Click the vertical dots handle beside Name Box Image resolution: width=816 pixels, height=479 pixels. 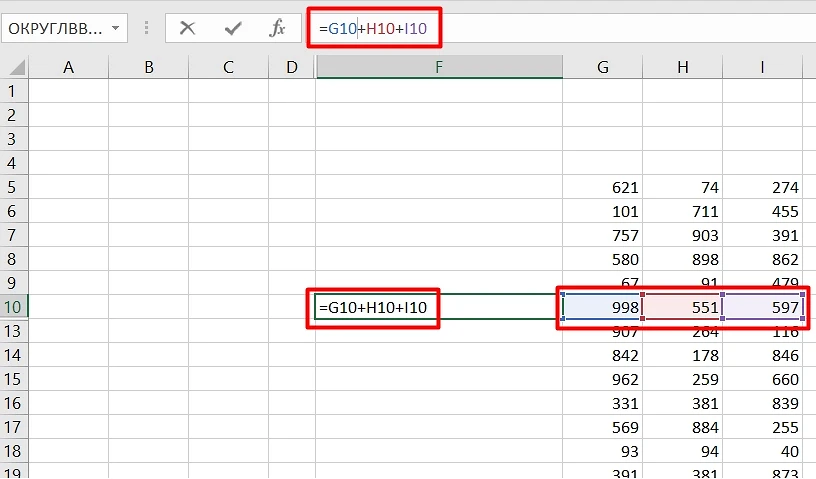coord(145,28)
